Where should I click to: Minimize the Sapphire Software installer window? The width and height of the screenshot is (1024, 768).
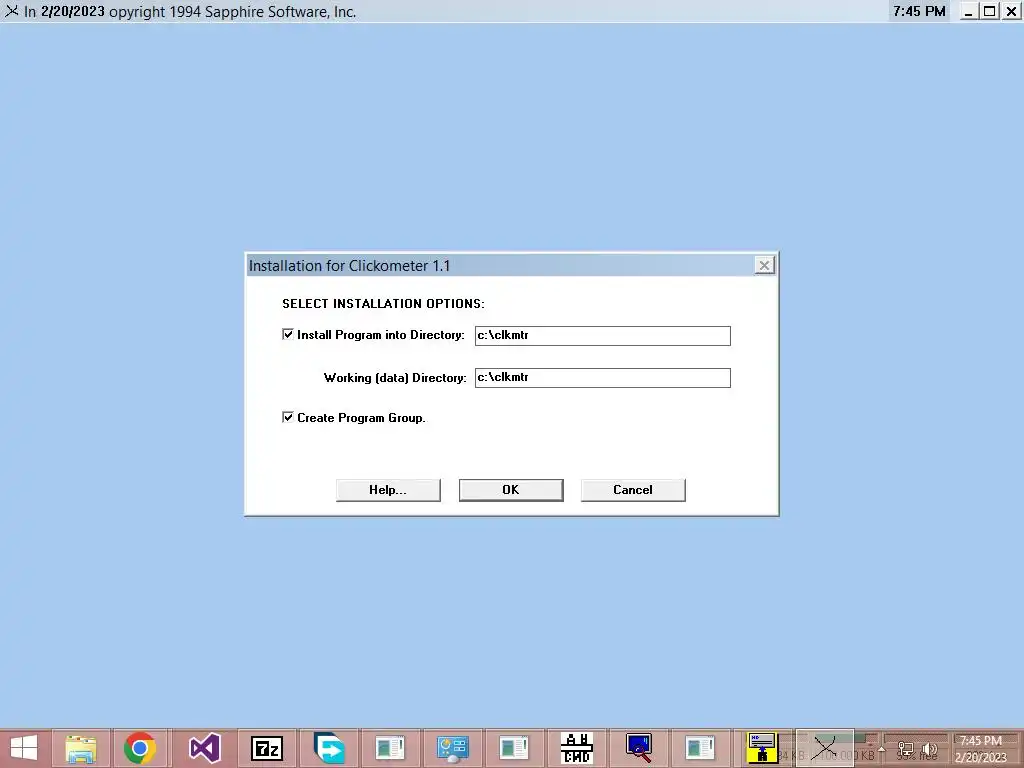coord(970,11)
